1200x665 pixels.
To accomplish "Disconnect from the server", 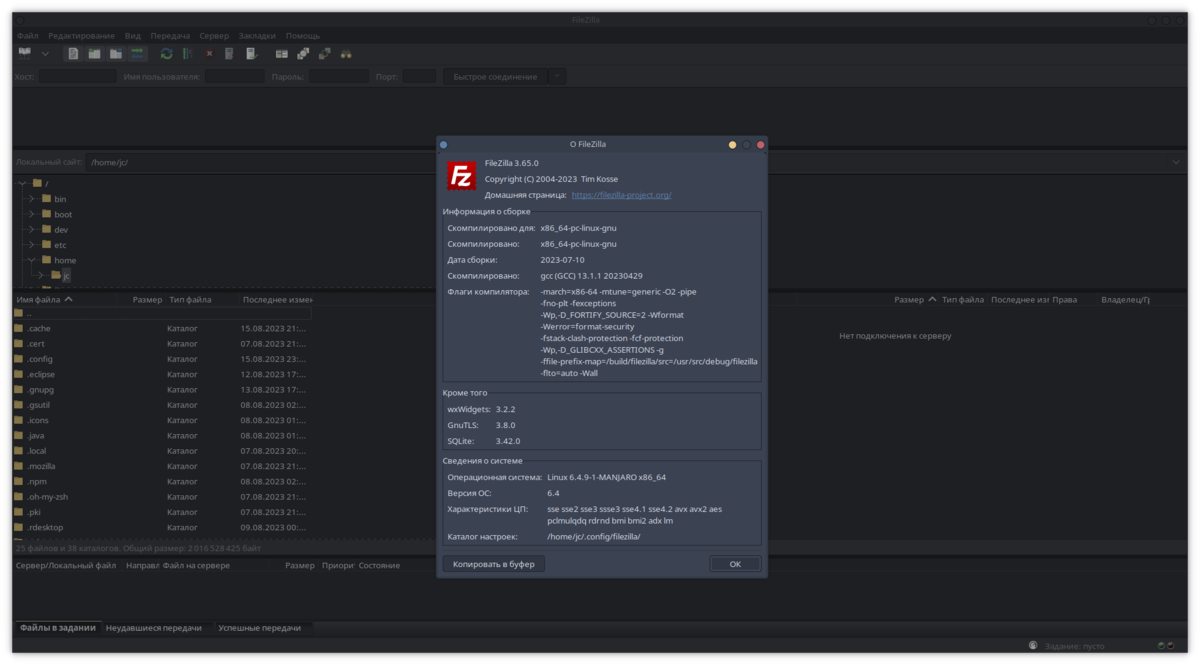I will (x=230, y=53).
